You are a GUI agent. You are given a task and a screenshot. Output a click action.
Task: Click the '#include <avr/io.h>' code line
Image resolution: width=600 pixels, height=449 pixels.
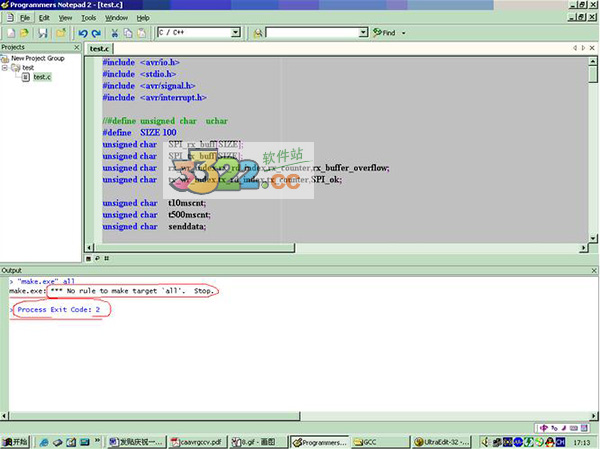pos(141,62)
